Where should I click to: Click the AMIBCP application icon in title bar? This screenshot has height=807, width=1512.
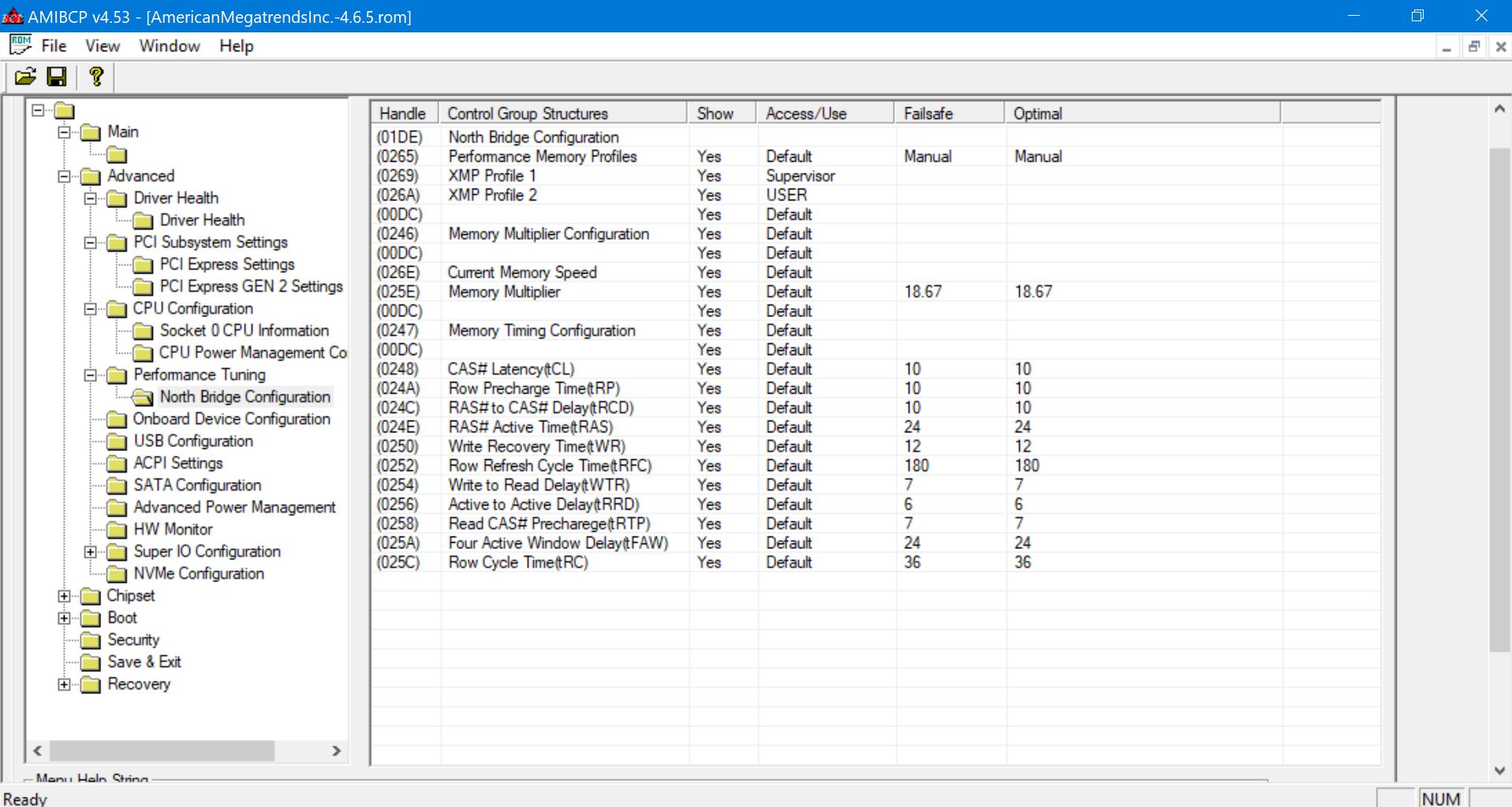click(13, 16)
